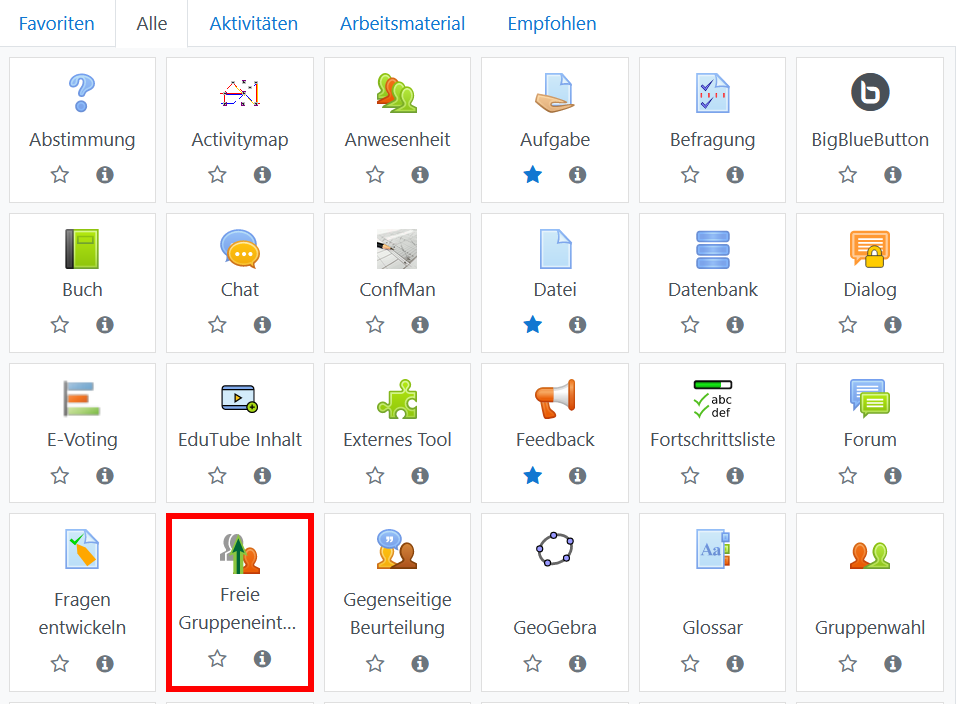This screenshot has width=961, height=704.
Task: Show info for Anwesenheit activity
Action: tap(420, 175)
